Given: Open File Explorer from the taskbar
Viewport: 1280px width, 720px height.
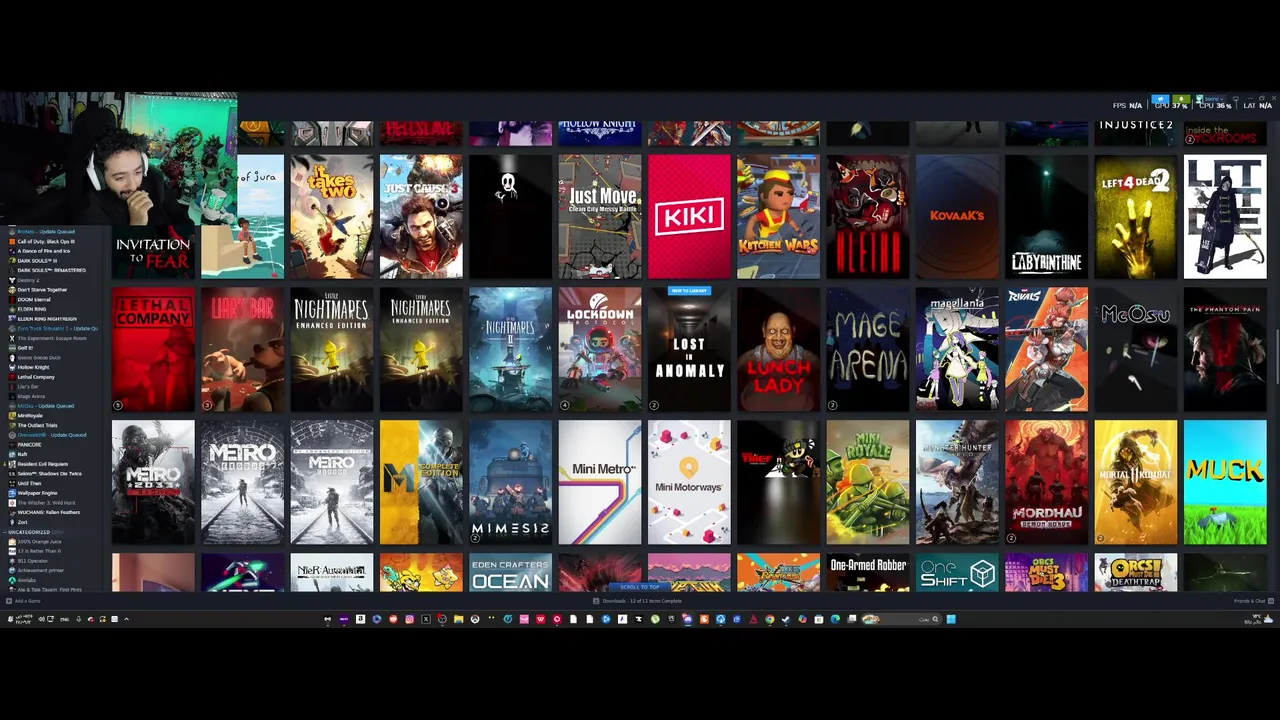Looking at the screenshot, I should coord(458,619).
